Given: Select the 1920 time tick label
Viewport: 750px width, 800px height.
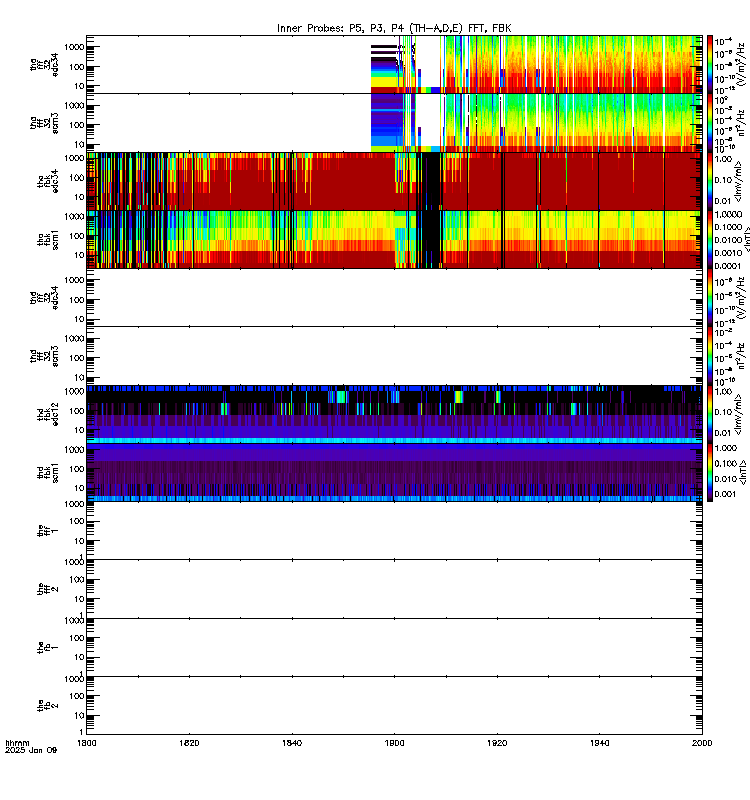Looking at the screenshot, I should 497,743.
